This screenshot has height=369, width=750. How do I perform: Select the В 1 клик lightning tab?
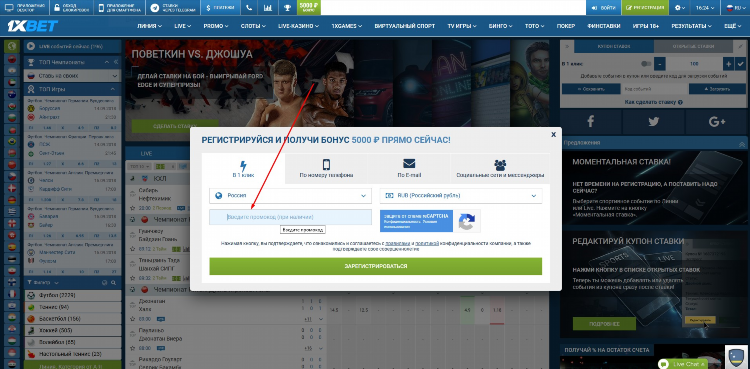pyautogui.click(x=243, y=168)
